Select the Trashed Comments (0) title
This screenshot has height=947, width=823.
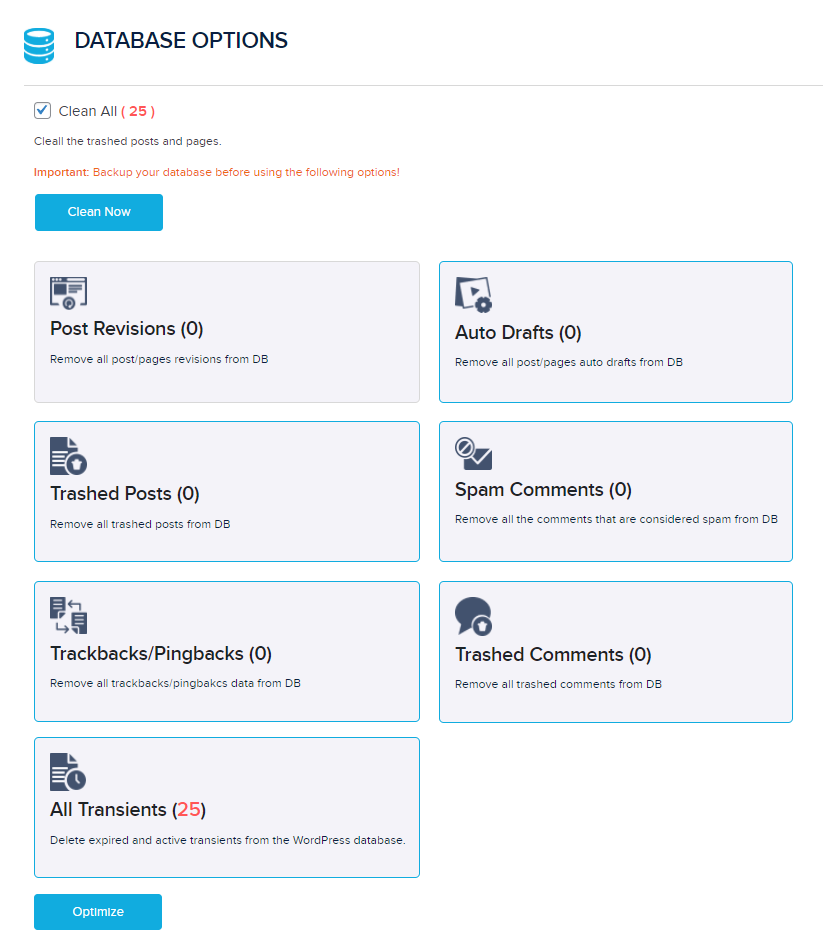[x=553, y=655]
